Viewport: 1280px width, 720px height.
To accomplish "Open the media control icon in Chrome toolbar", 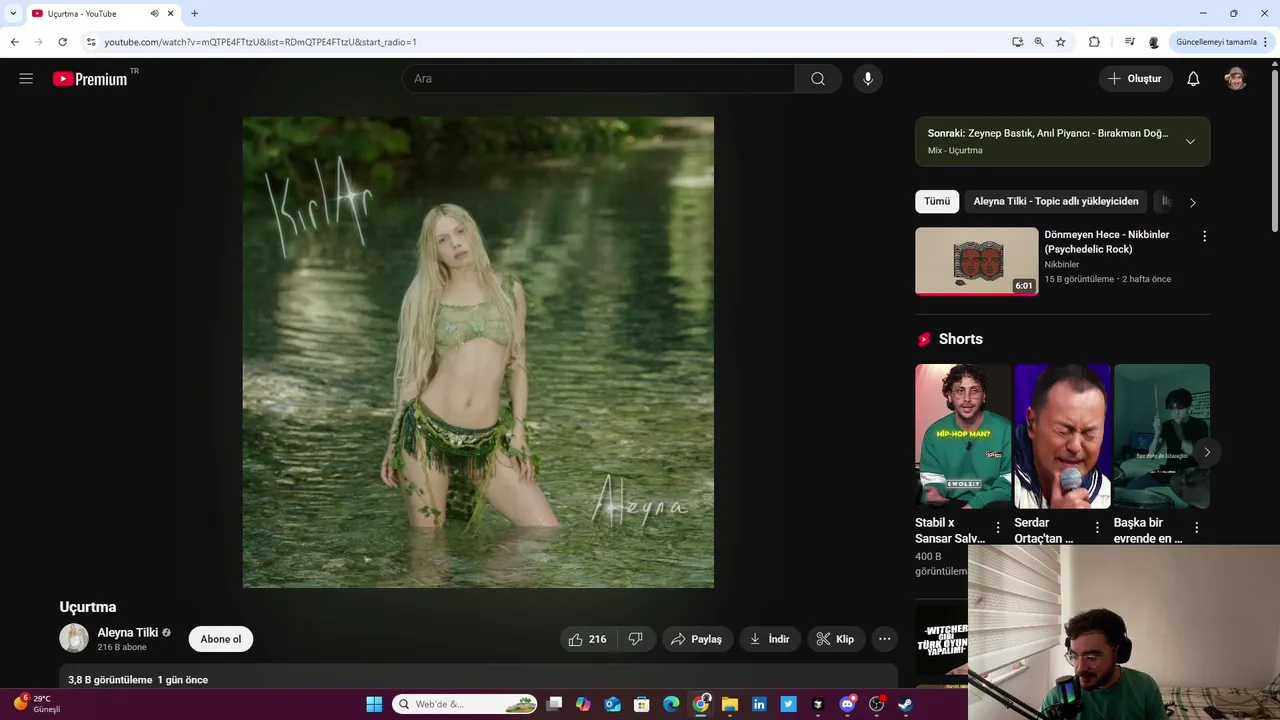I will coord(1129,42).
